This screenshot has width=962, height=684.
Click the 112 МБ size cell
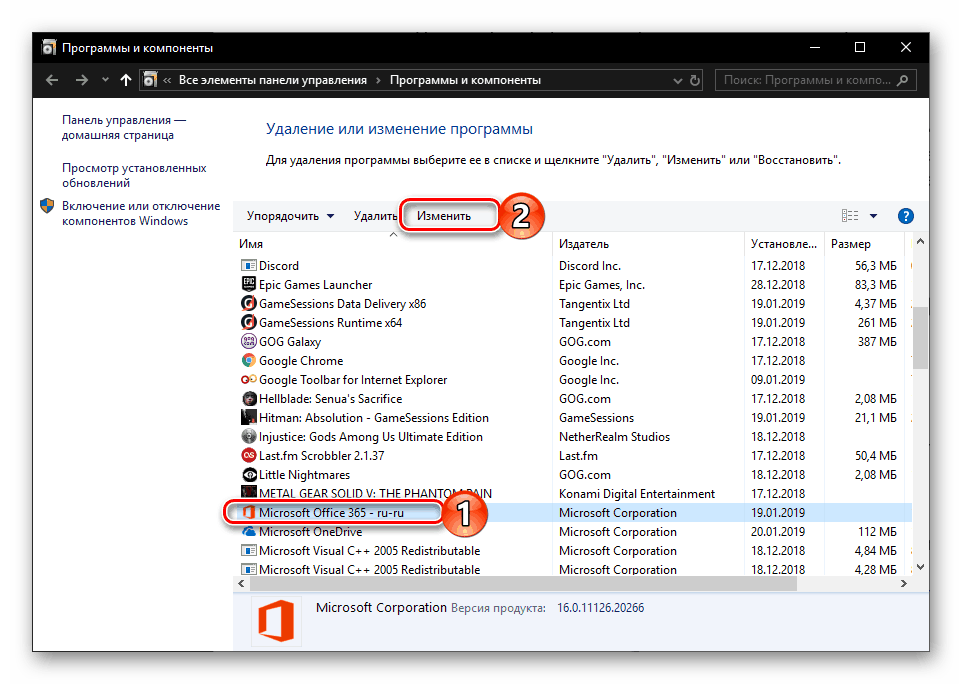point(877,532)
